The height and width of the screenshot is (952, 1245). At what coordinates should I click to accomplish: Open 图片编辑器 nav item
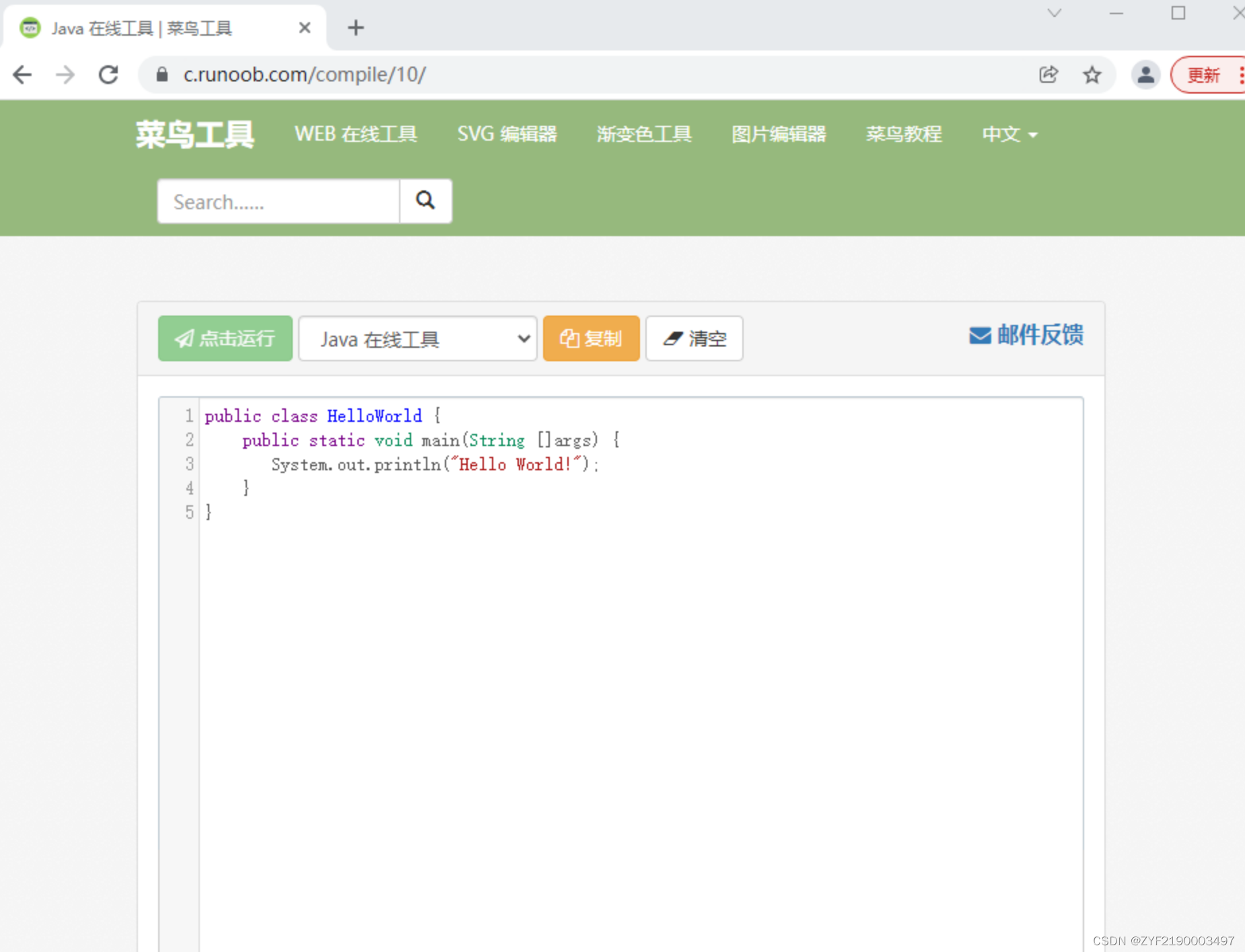pos(779,134)
